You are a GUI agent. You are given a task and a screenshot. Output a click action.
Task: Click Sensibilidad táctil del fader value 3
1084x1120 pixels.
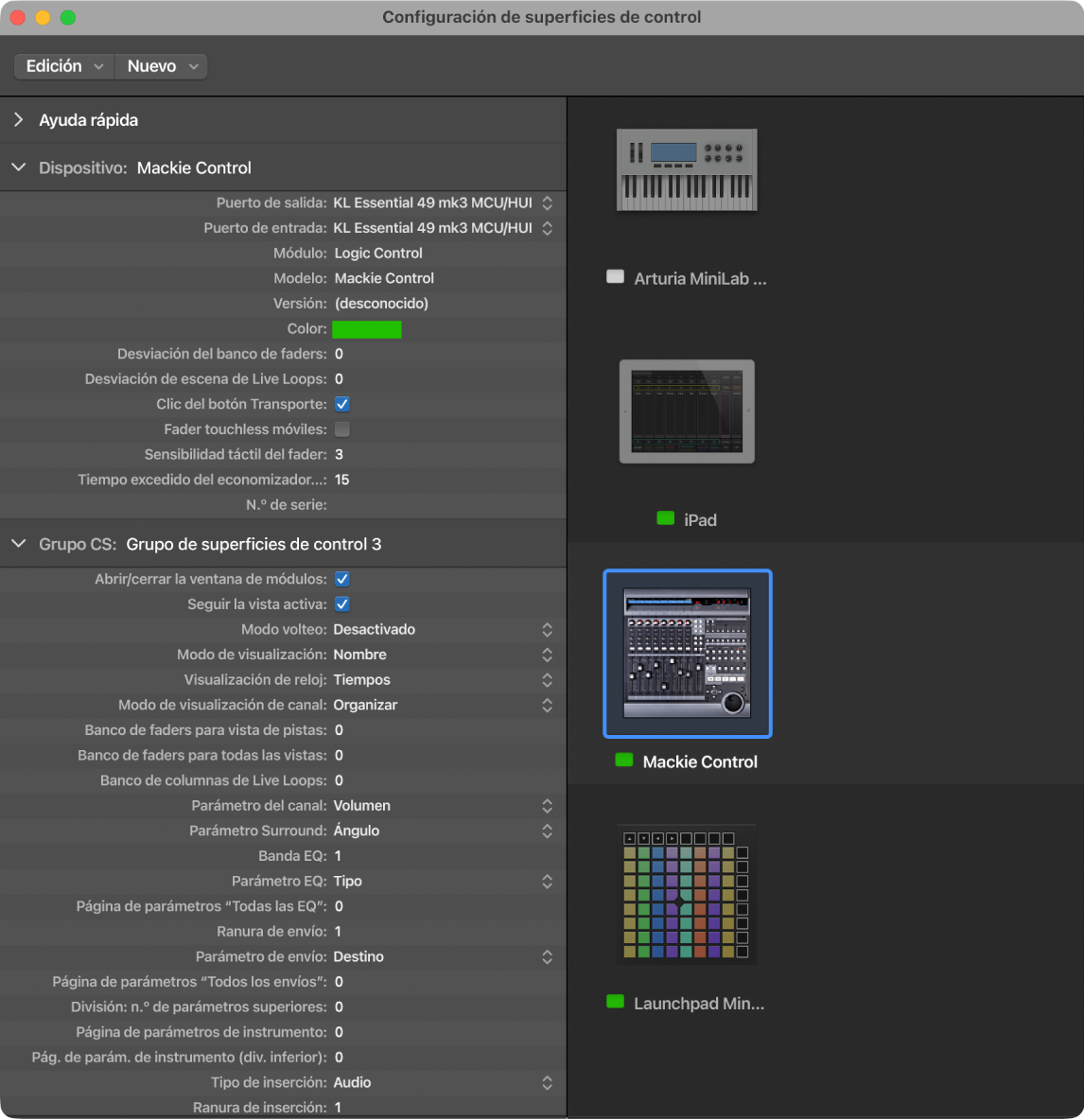tap(340, 454)
